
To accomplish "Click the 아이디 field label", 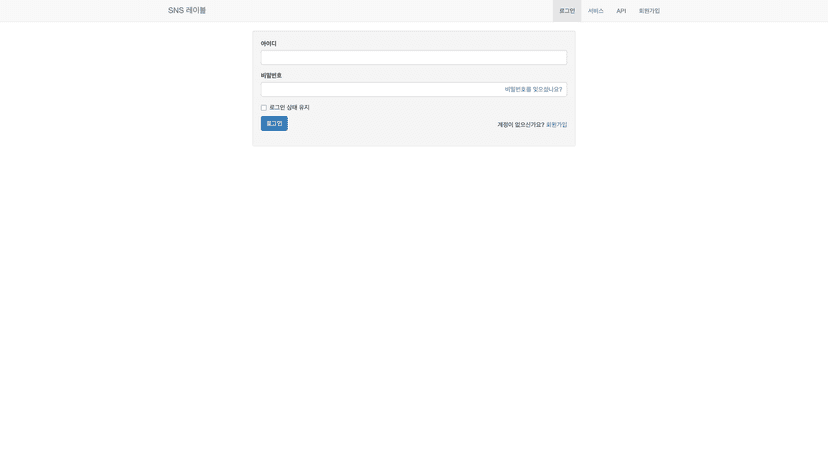I will tap(269, 44).
